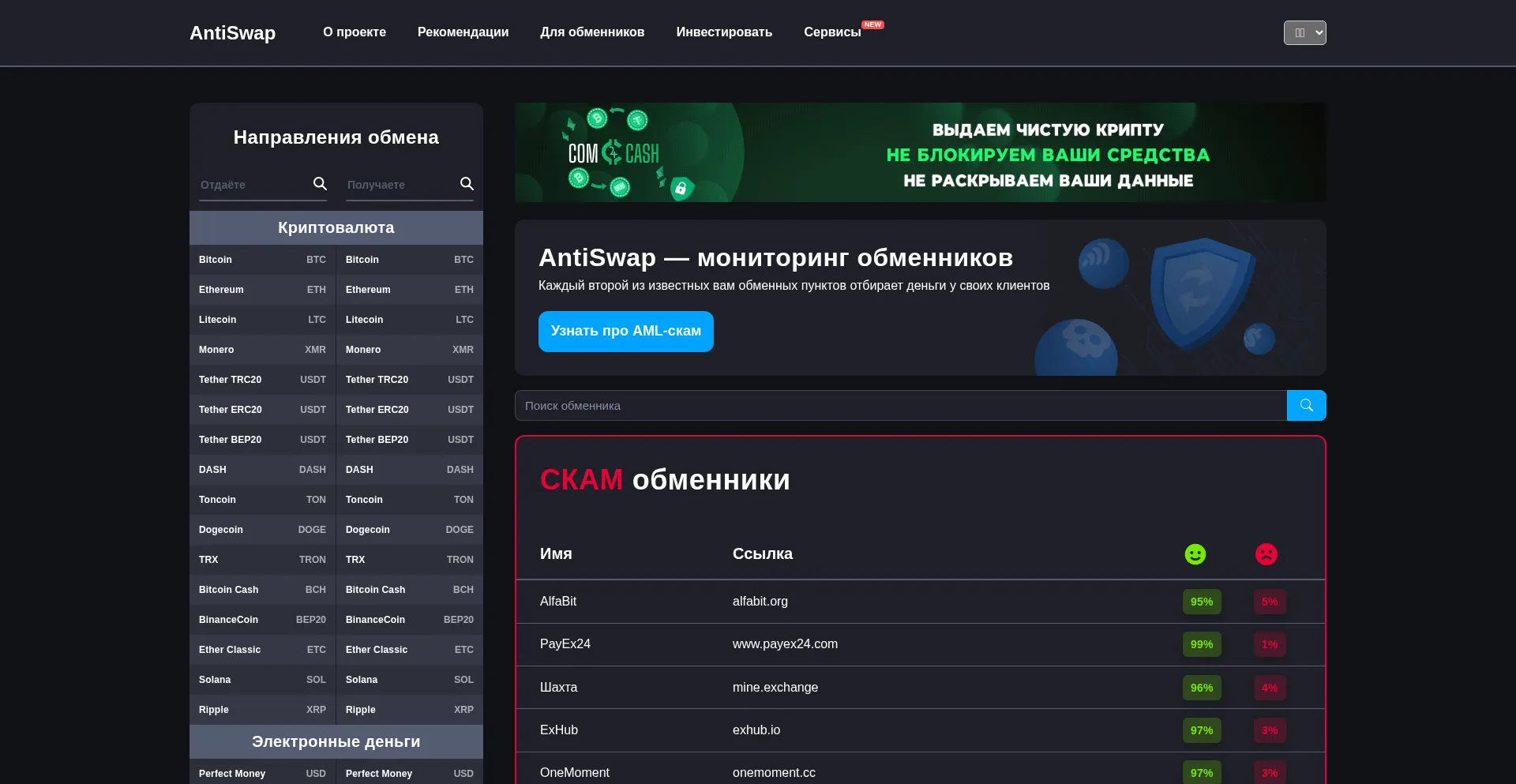Screen dimensions: 1516x784
Task: Open the language selector dropdown
Action: tap(1304, 32)
